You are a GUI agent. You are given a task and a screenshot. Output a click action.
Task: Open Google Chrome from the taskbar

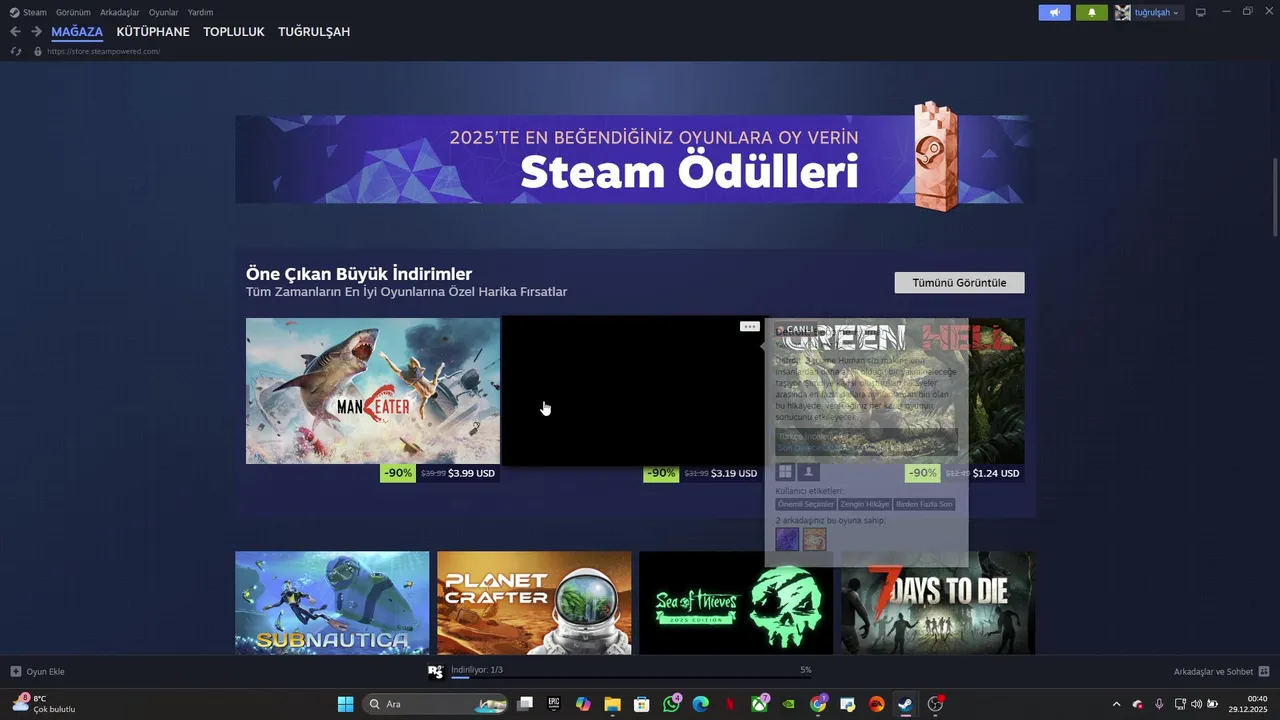(818, 704)
